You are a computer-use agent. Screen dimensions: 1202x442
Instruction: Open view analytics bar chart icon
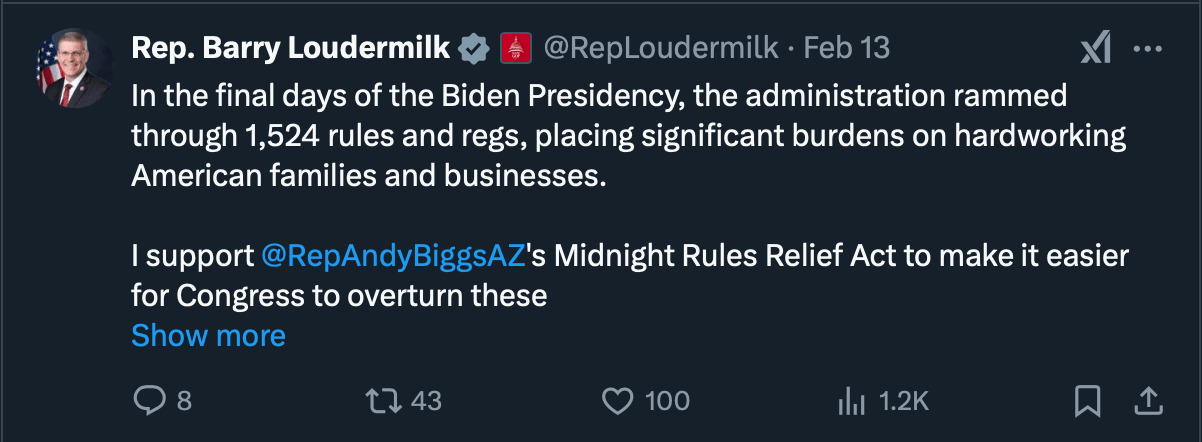tap(851, 401)
